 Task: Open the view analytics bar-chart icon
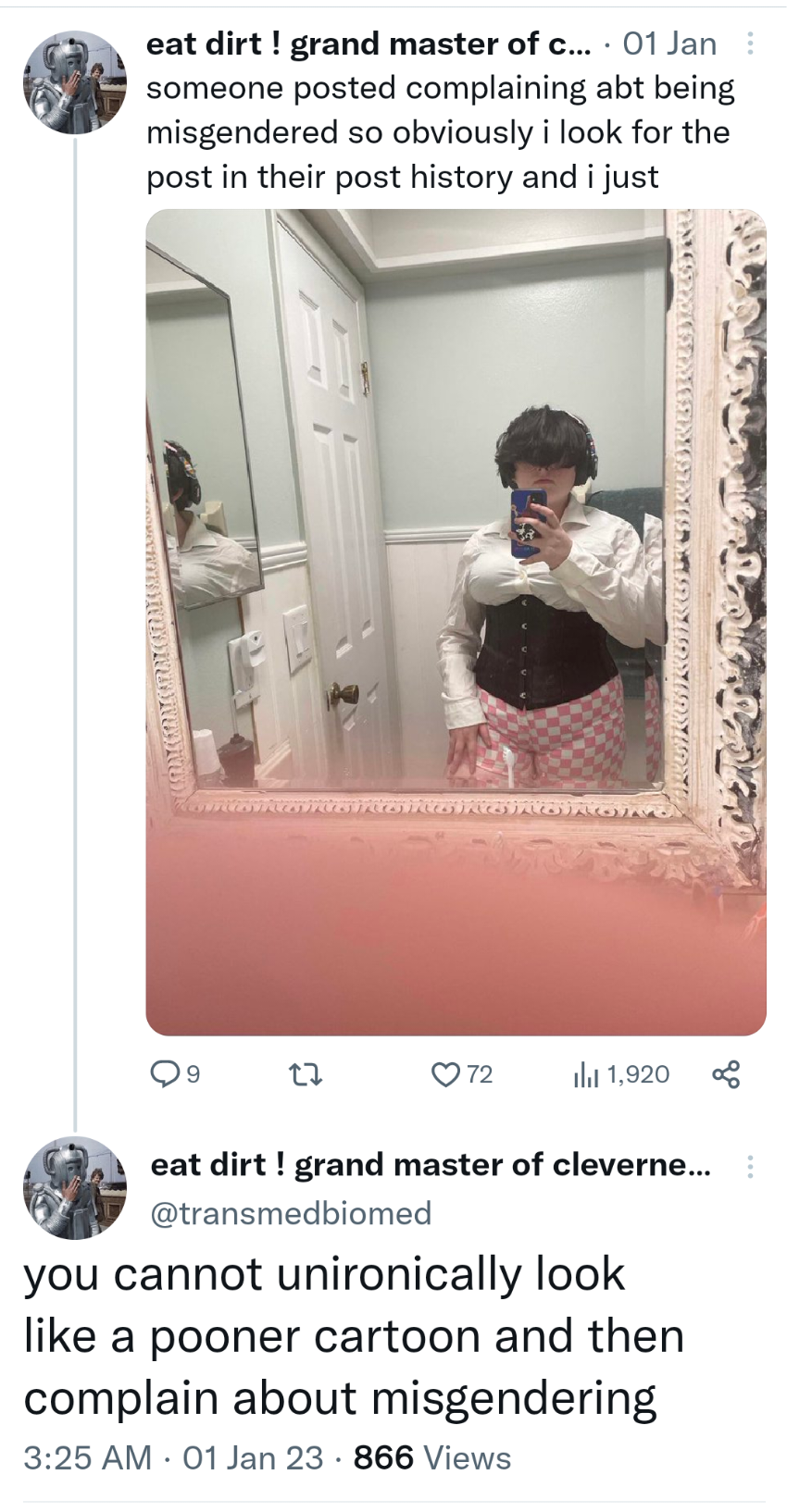pos(587,1073)
